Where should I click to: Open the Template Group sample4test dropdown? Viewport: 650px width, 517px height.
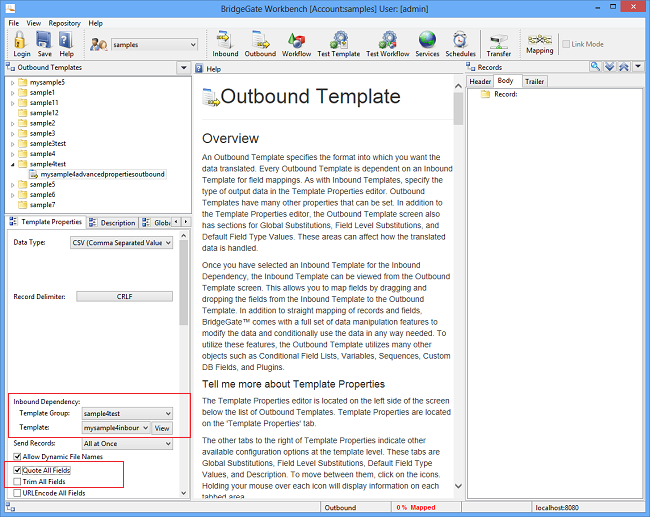pos(127,413)
